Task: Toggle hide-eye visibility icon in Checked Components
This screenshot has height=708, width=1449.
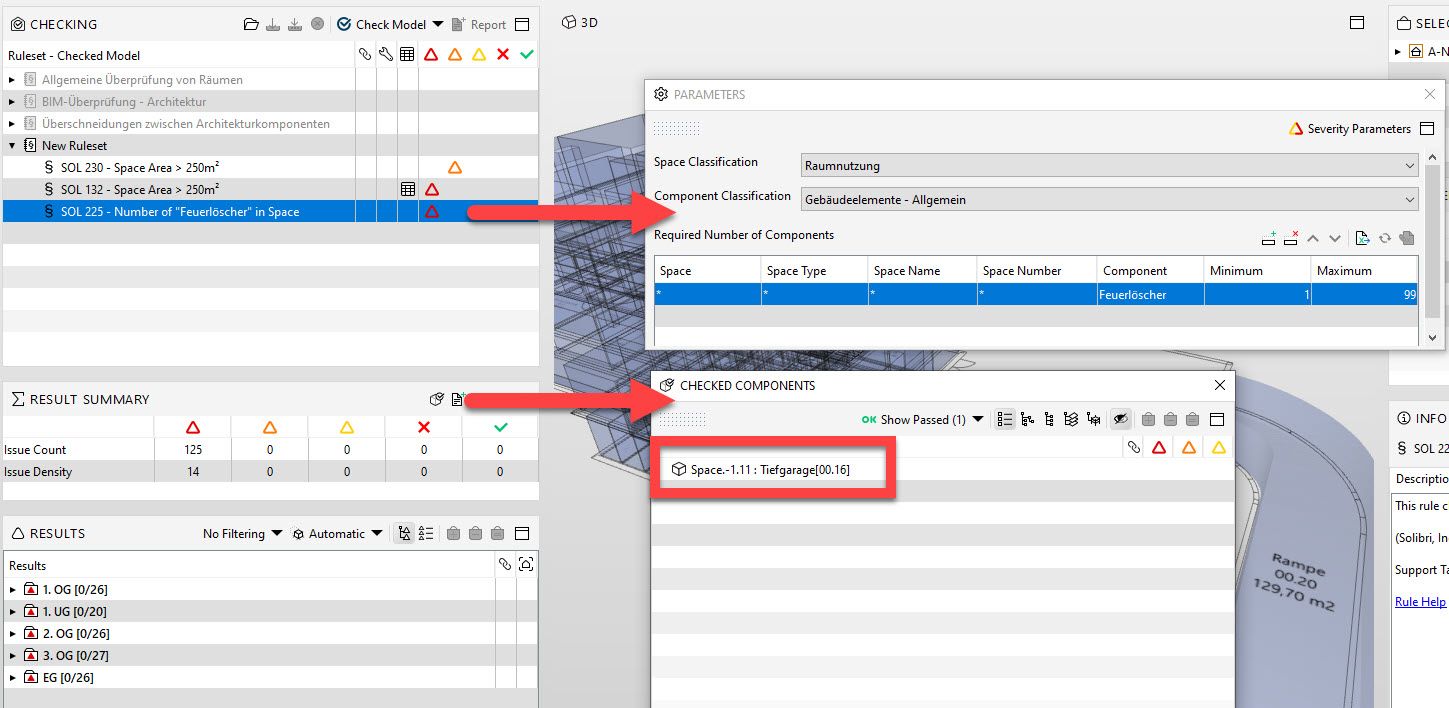Action: tap(1121, 419)
